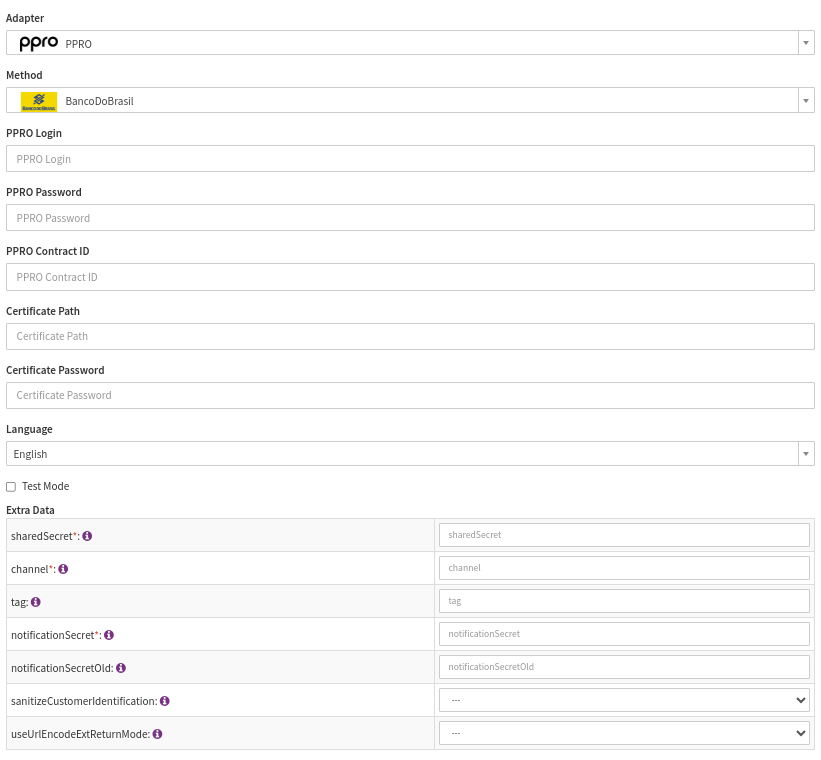The image size is (821, 760).
Task: Open the Language dropdown set to English
Action: click(x=410, y=454)
